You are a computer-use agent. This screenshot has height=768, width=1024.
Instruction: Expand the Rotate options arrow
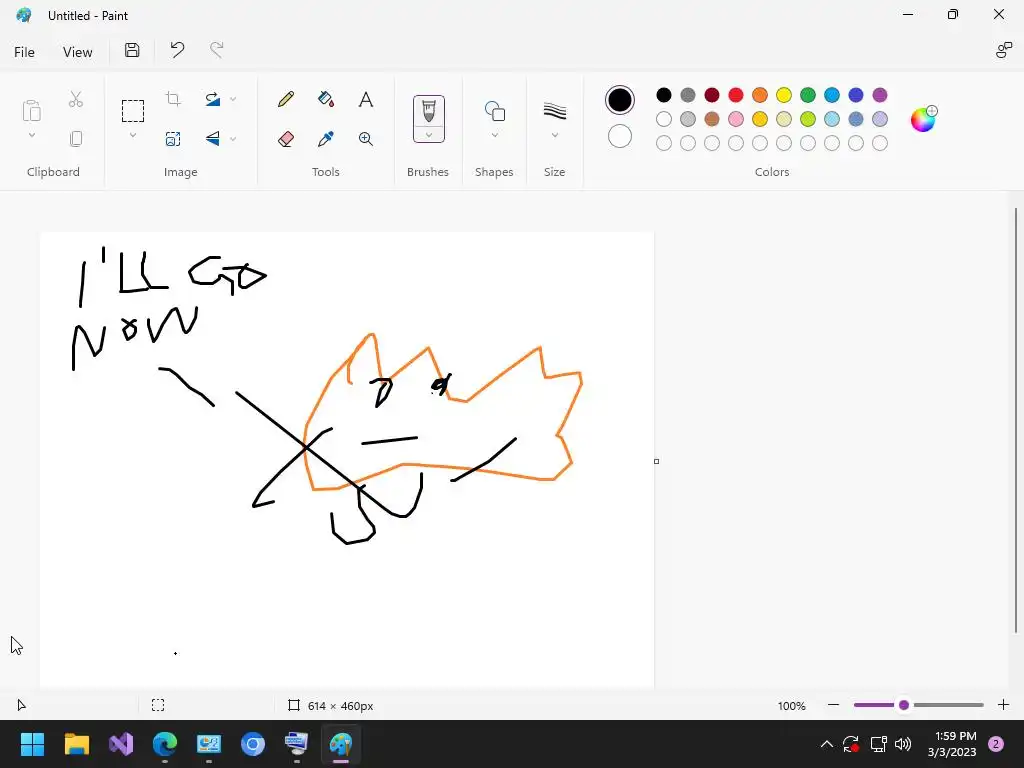point(233,99)
